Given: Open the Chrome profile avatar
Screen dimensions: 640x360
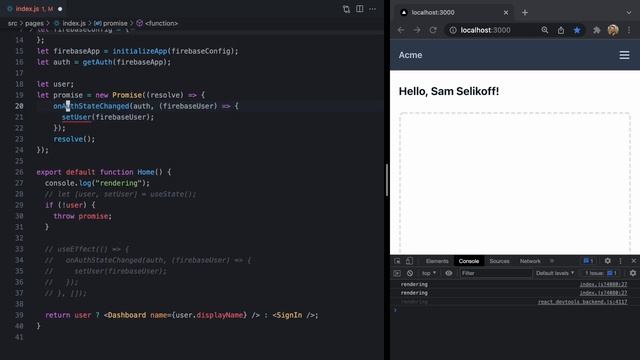Looking at the screenshot, I should (x=613, y=30).
